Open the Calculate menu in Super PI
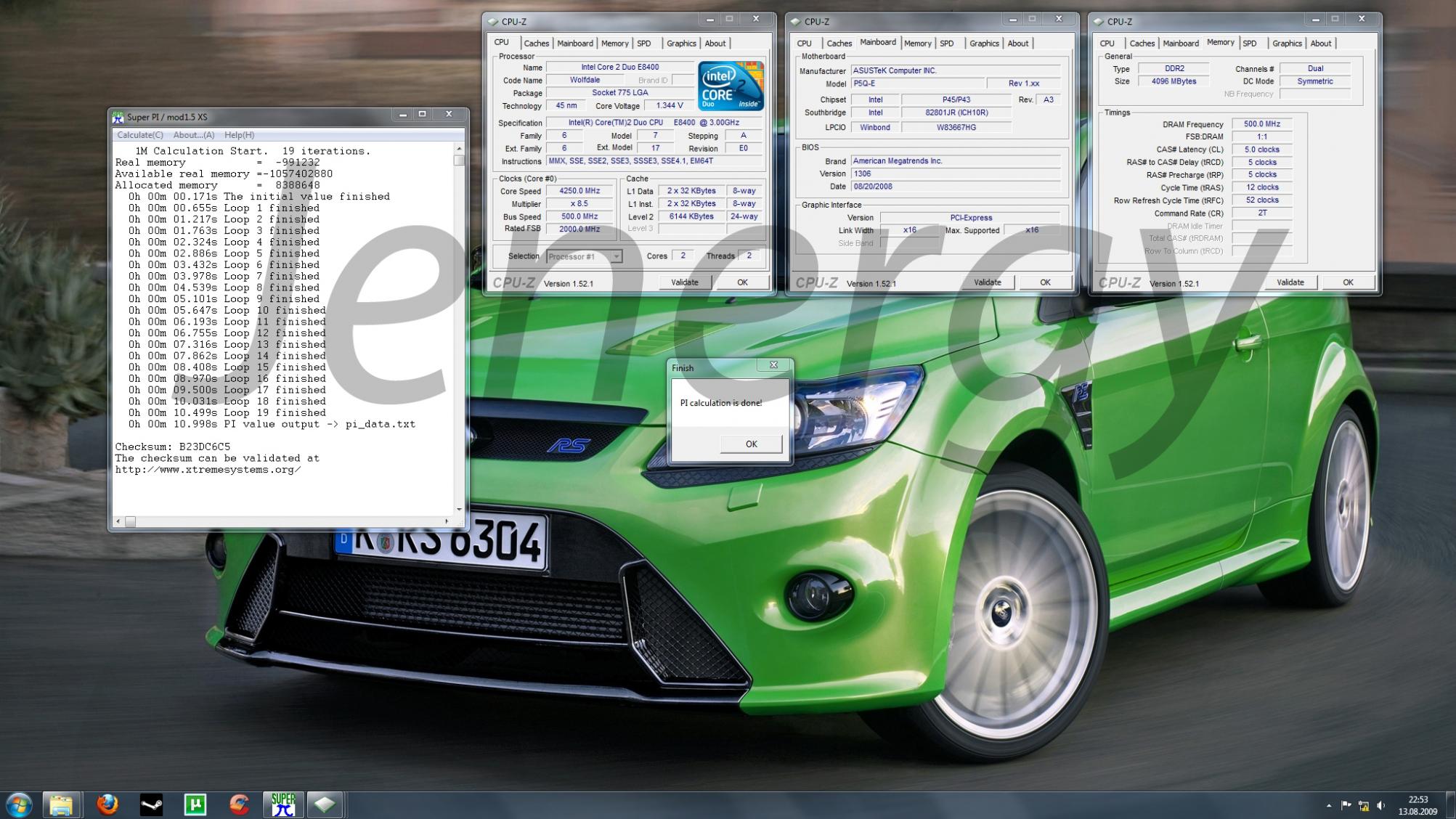 140,135
